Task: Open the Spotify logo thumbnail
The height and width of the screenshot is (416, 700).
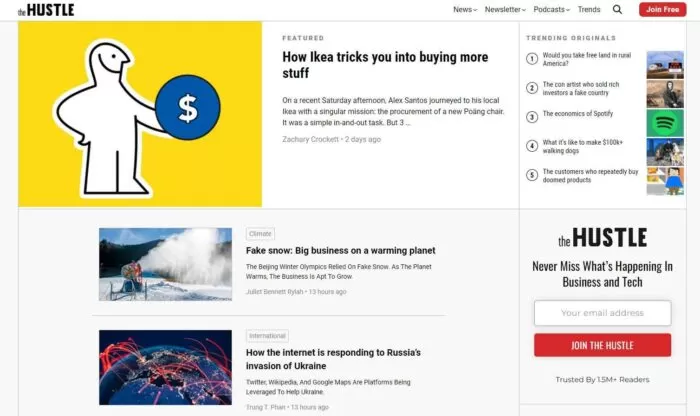Action: pyautogui.click(x=665, y=123)
